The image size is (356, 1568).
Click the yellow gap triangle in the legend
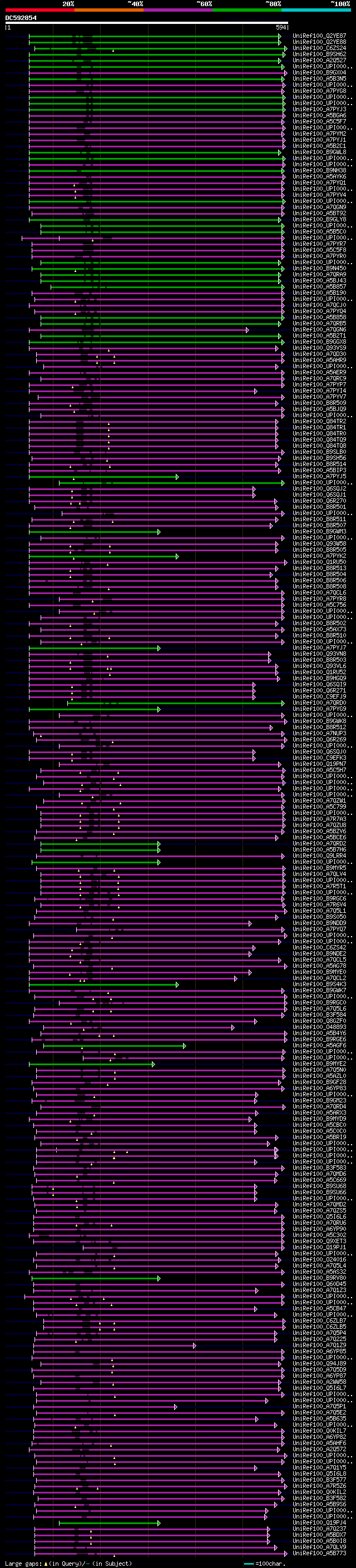tap(46, 1563)
